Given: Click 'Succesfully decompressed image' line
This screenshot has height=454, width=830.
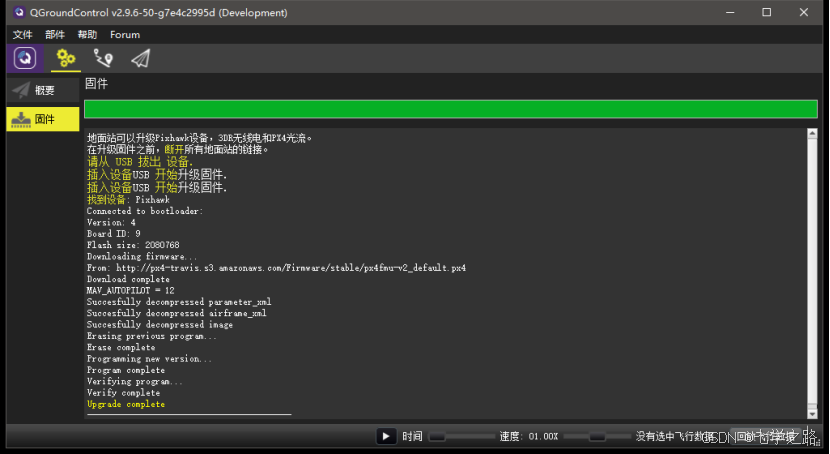Looking at the screenshot, I should click(x=160, y=324).
